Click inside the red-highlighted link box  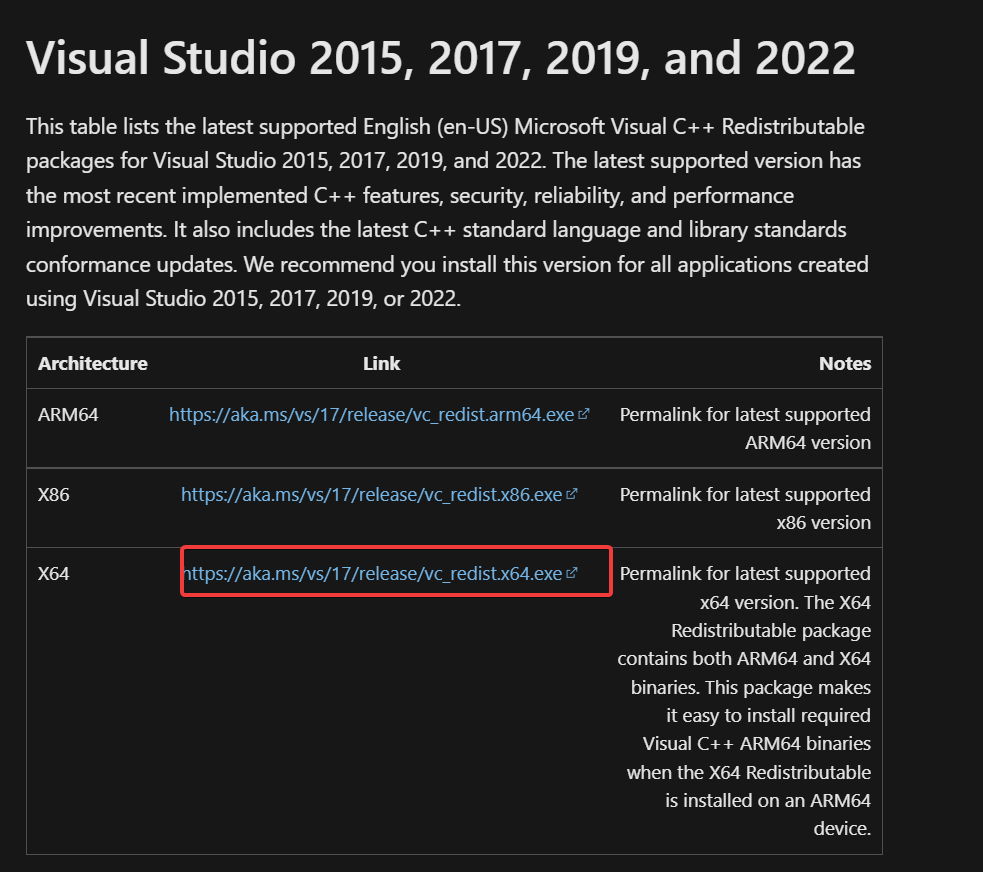point(395,571)
